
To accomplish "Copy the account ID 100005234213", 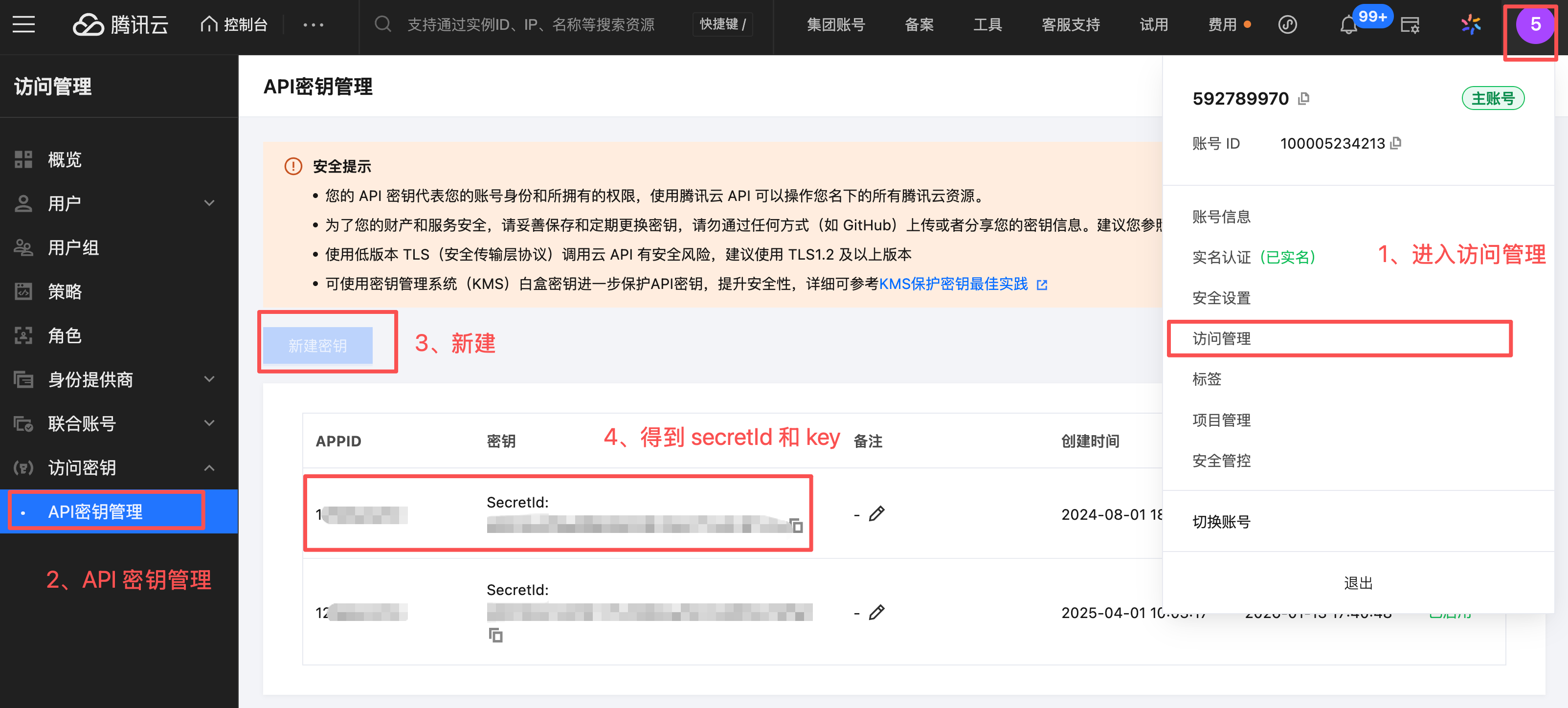I will pos(1396,143).
